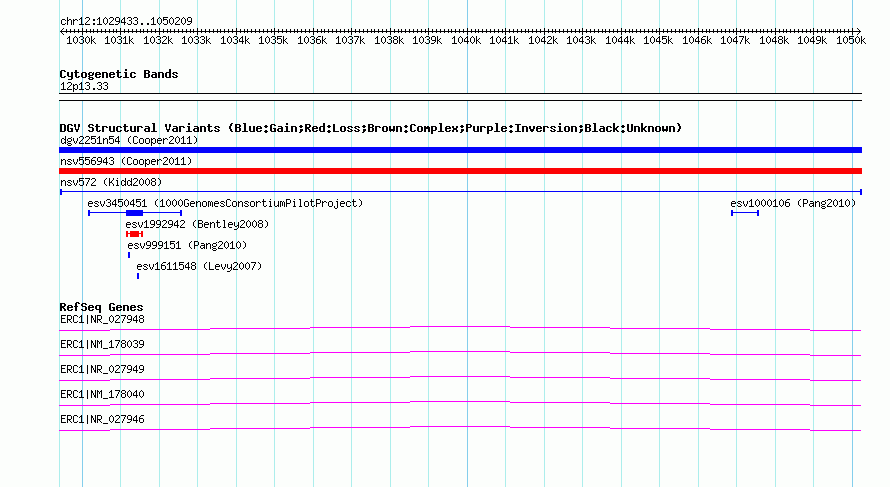Click the 1035k ruler tick label
The width and height of the screenshot is (890, 487).
click(x=273, y=41)
